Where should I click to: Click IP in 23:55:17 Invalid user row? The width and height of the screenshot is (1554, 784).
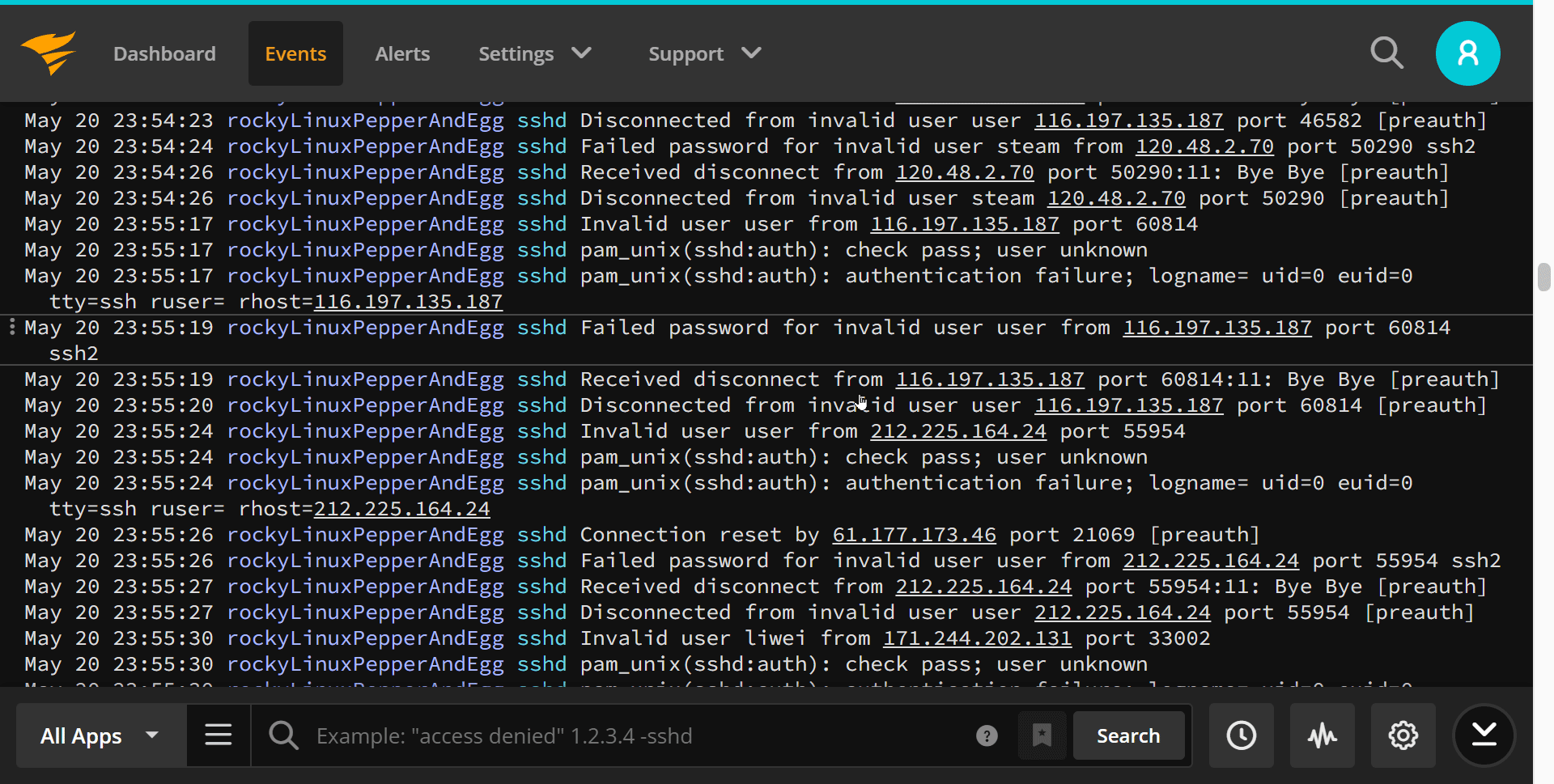point(964,224)
